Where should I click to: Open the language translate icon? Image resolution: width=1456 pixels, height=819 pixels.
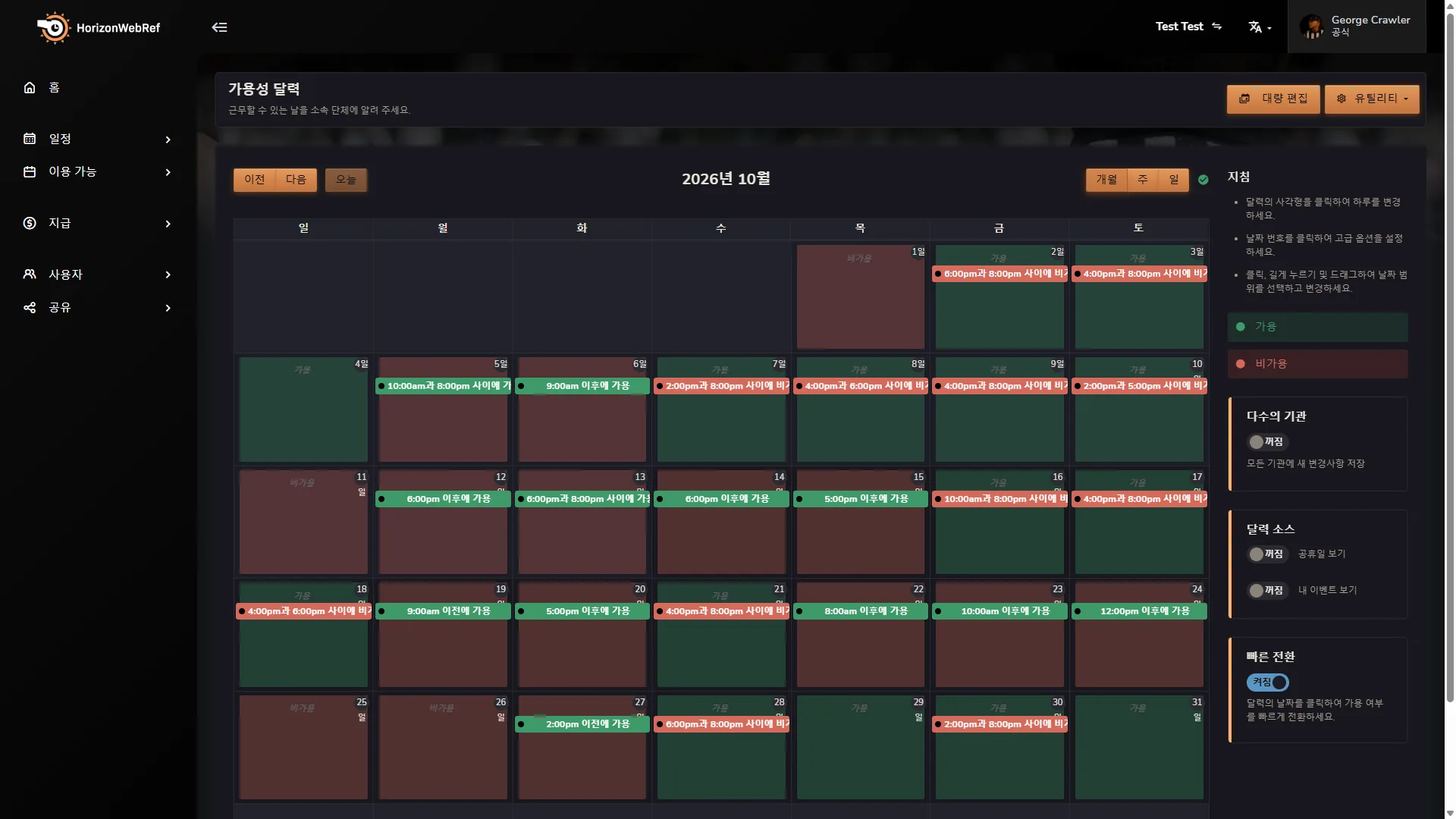coord(1255,27)
